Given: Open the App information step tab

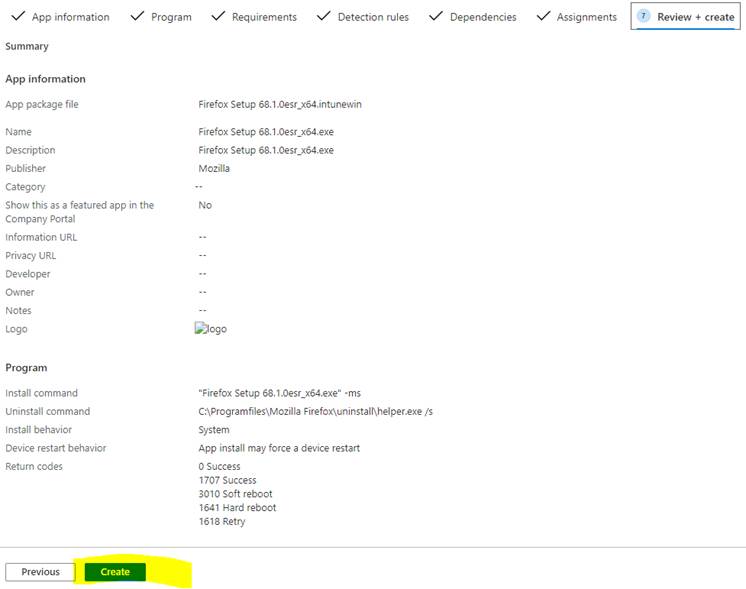Looking at the screenshot, I should pyautogui.click(x=60, y=17).
